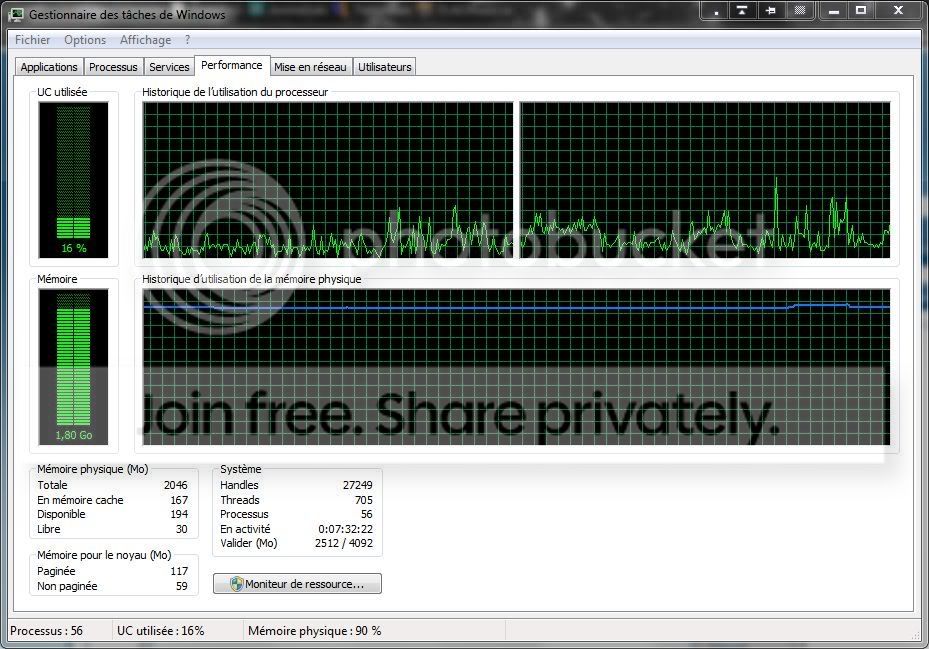
Task: Click the Disponible label
Action: (61, 514)
